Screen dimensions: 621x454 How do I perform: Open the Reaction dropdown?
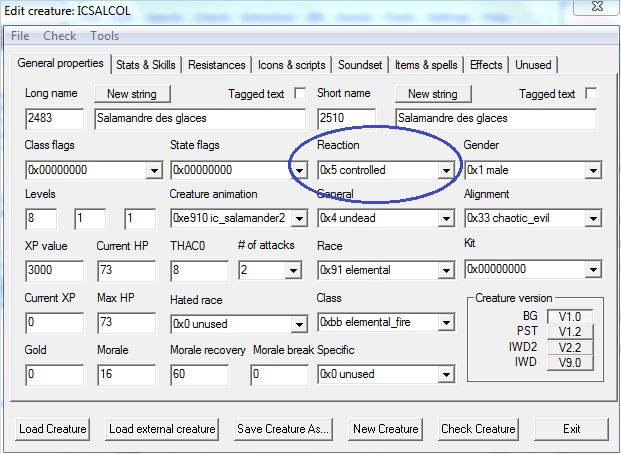coord(446,171)
